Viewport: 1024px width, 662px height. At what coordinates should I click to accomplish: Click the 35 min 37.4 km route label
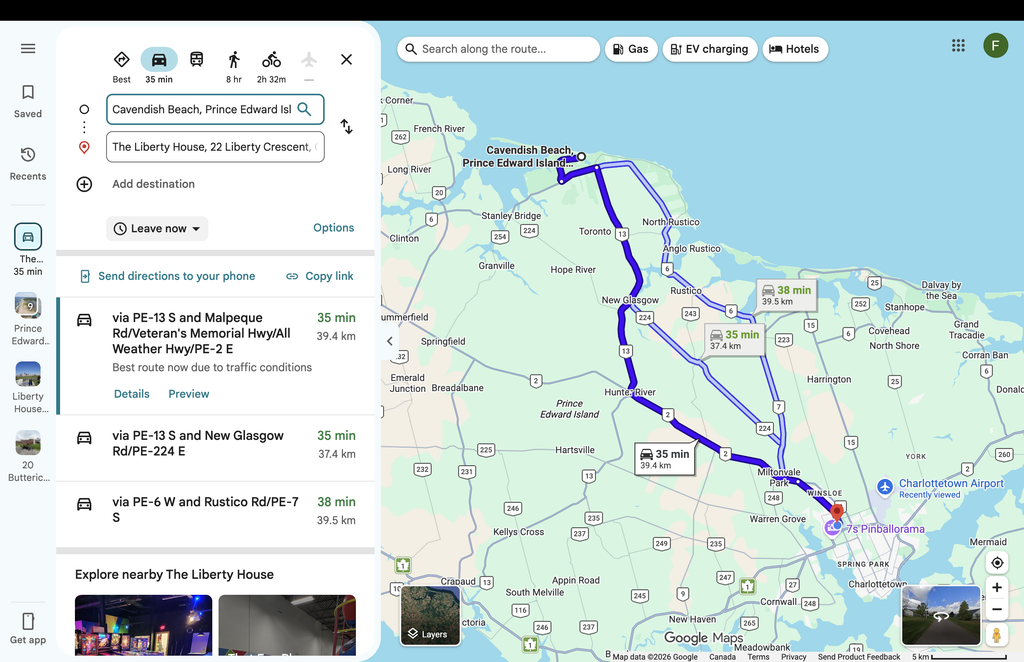click(x=734, y=339)
